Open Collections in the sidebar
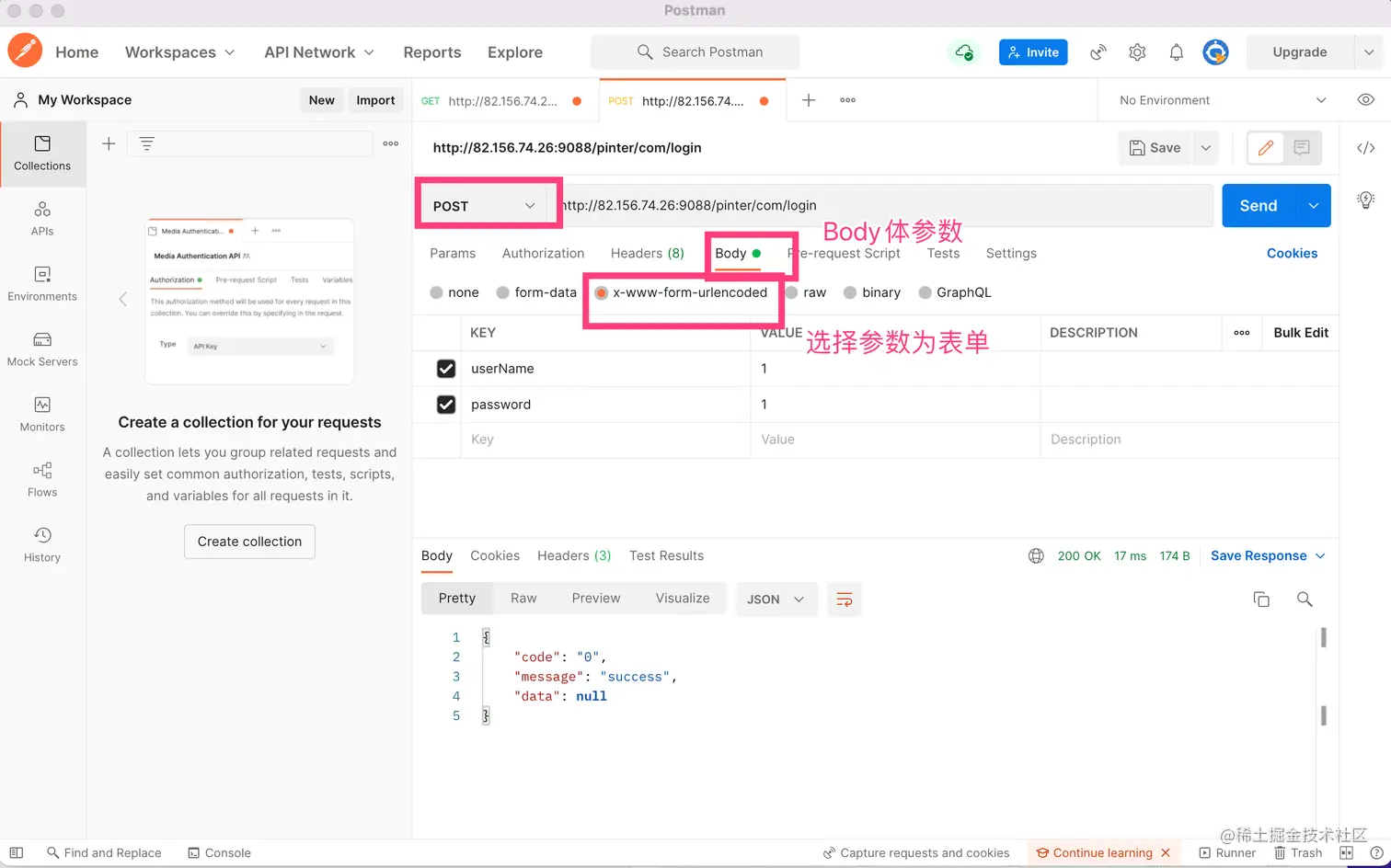Viewport: 1391px width, 868px height. coord(42,154)
